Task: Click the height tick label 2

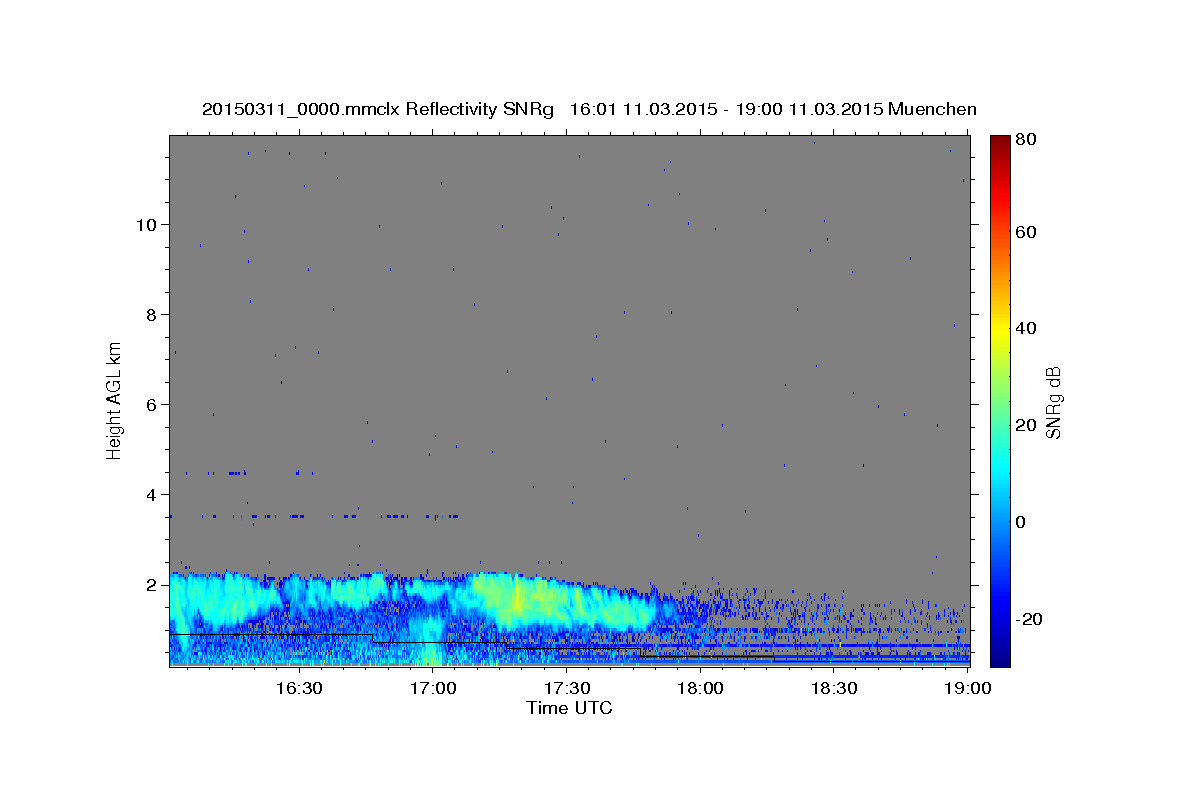Action: tap(150, 584)
